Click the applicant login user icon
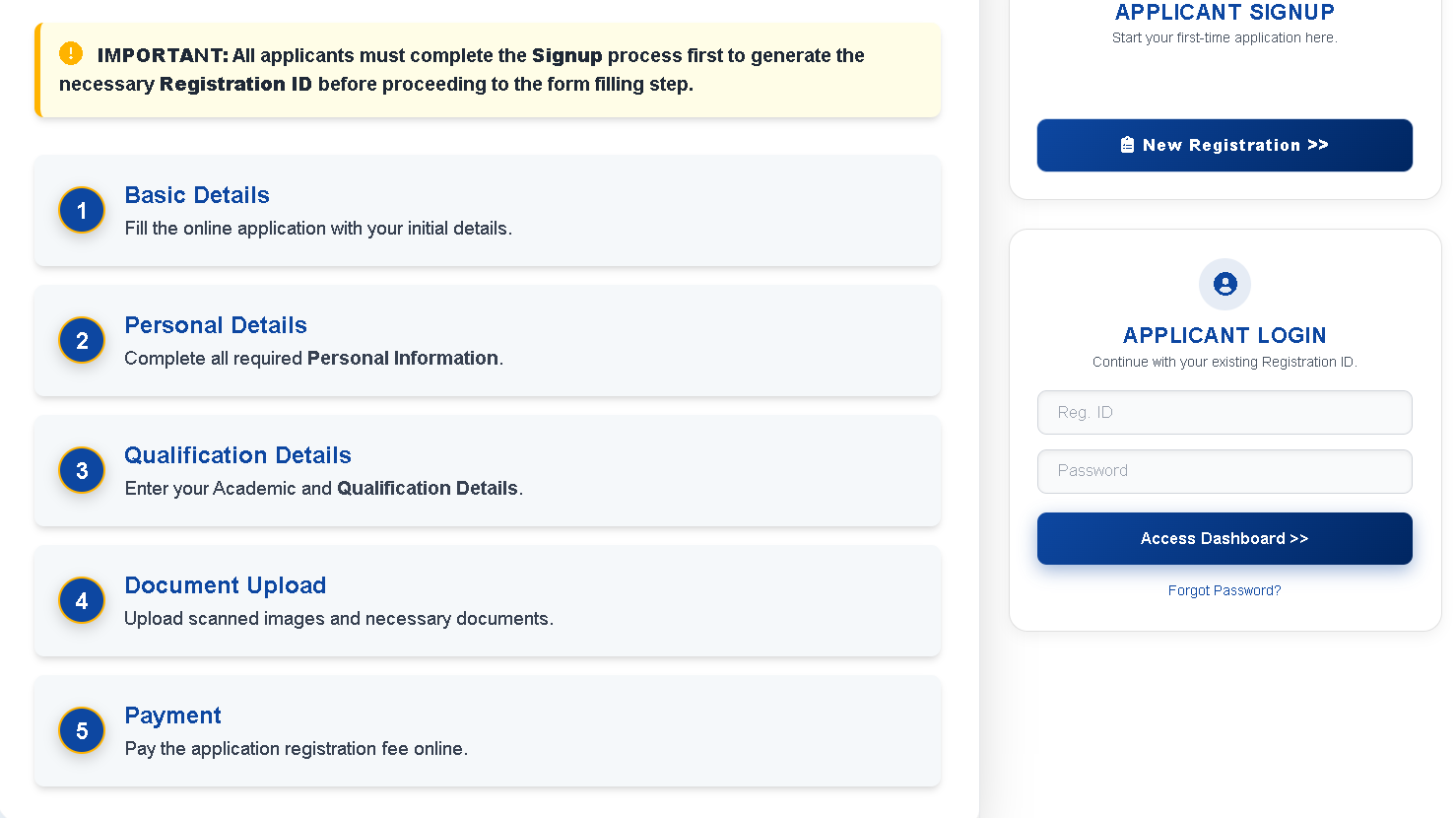 (x=1224, y=285)
